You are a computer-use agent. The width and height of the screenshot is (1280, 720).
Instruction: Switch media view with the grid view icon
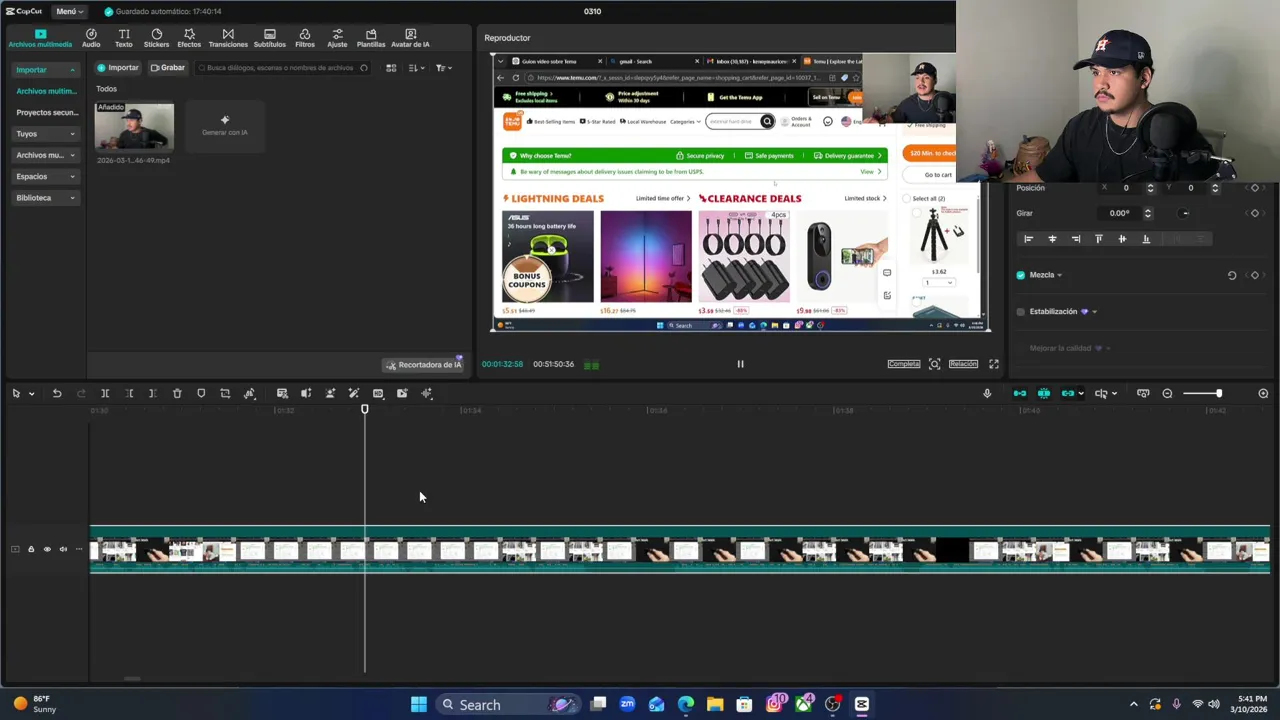pos(391,68)
